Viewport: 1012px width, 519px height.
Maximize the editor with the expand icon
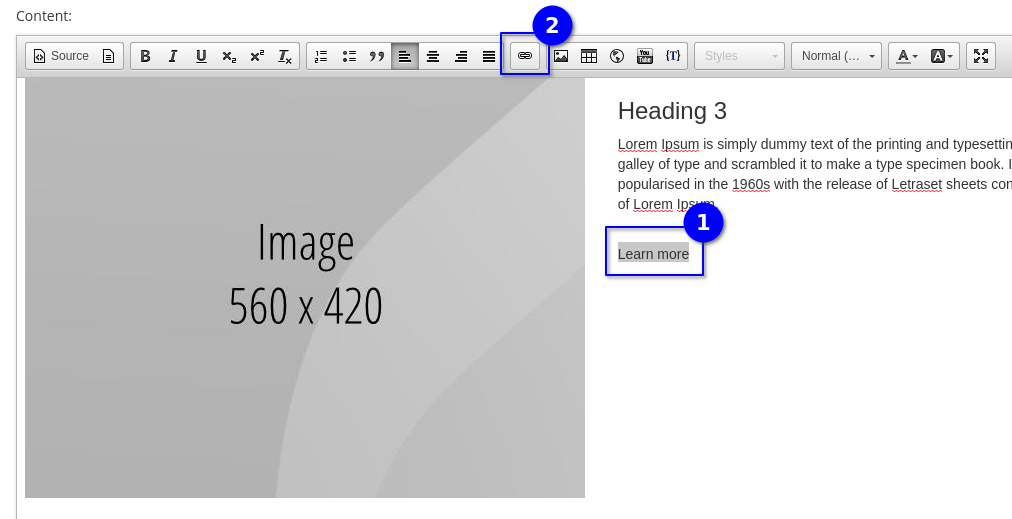pos(980,56)
